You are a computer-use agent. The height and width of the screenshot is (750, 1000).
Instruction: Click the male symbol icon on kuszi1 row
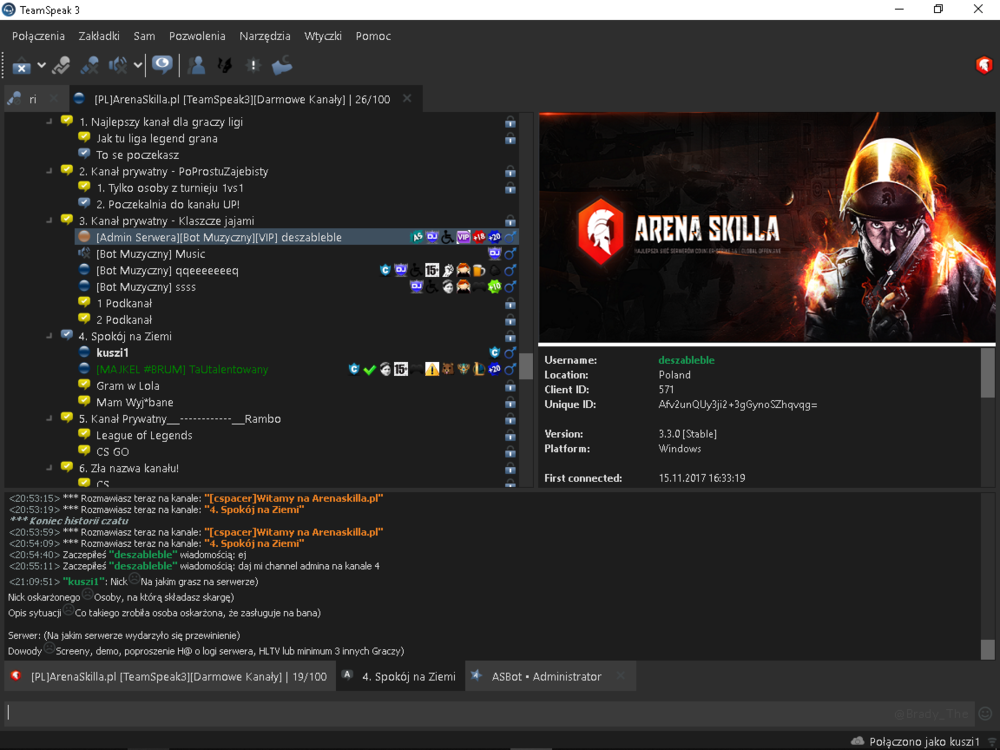510,353
